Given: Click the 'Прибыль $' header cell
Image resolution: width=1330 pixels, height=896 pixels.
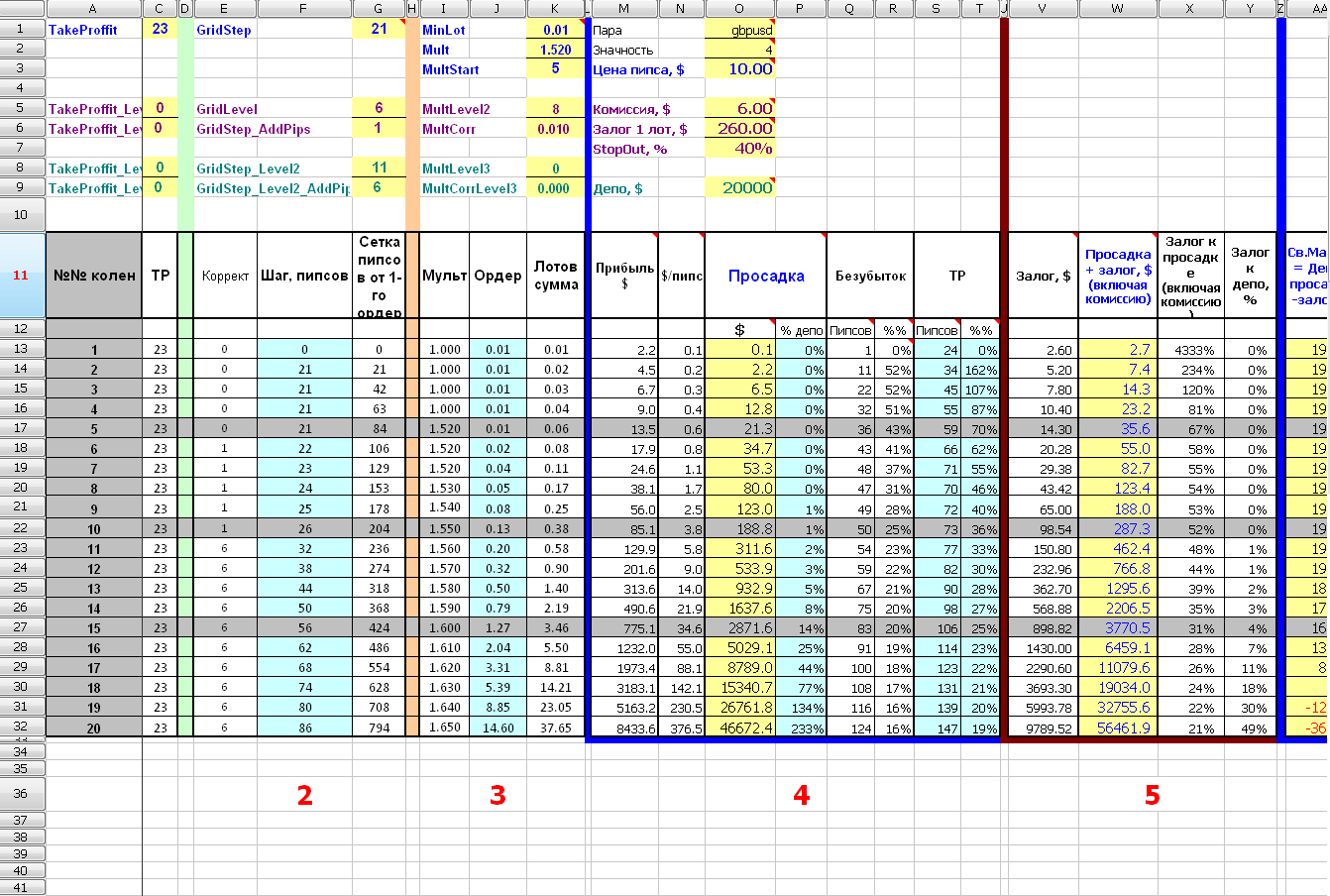Looking at the screenshot, I should coord(624,276).
